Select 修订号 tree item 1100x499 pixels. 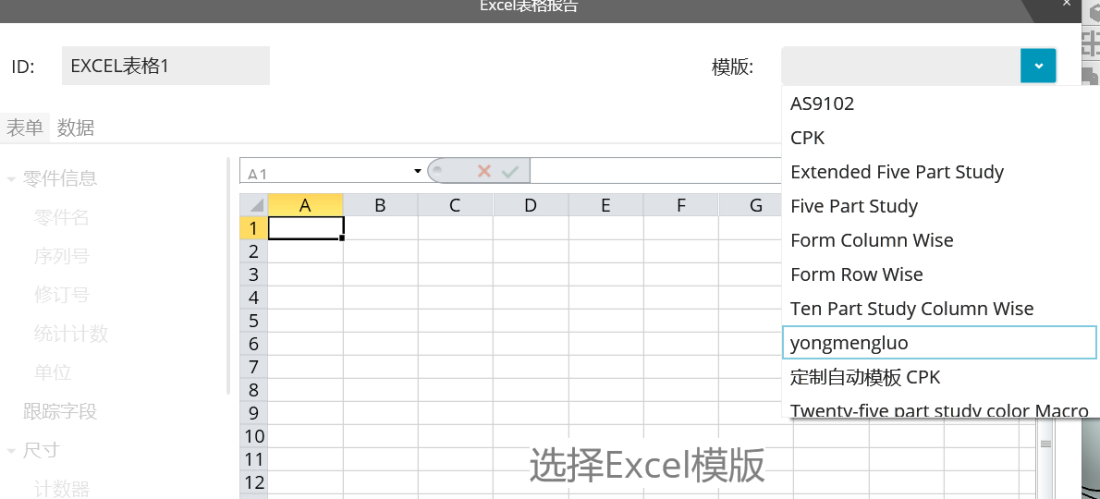click(x=62, y=295)
